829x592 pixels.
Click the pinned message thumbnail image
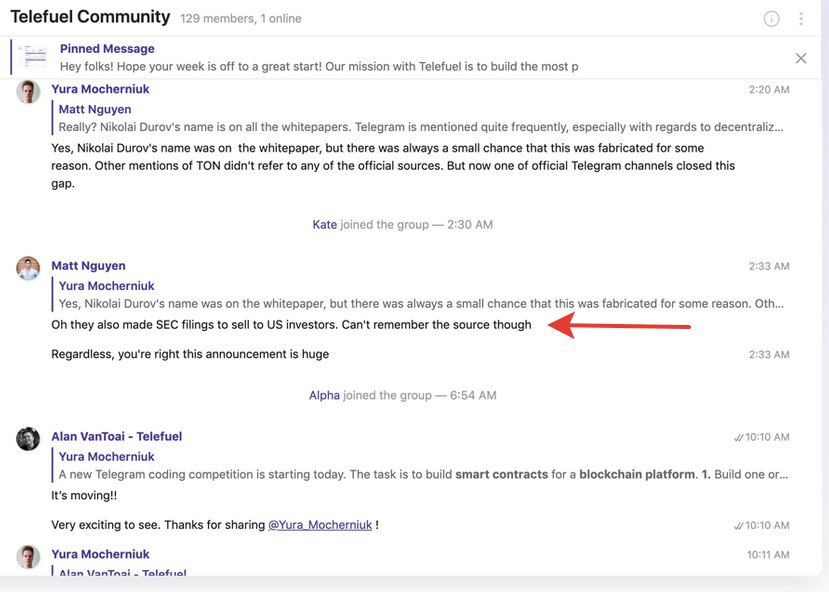[32, 57]
